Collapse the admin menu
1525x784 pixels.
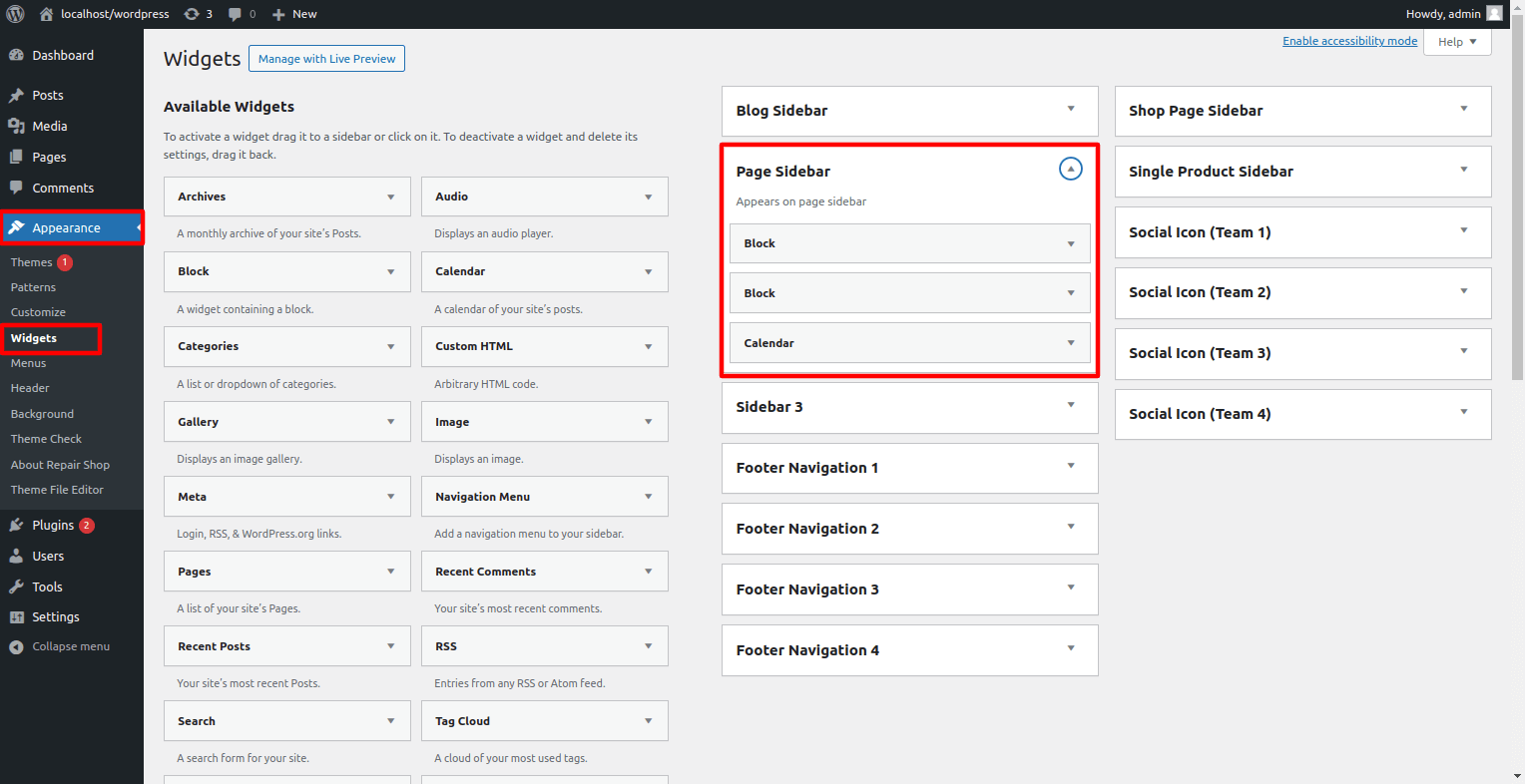60,647
